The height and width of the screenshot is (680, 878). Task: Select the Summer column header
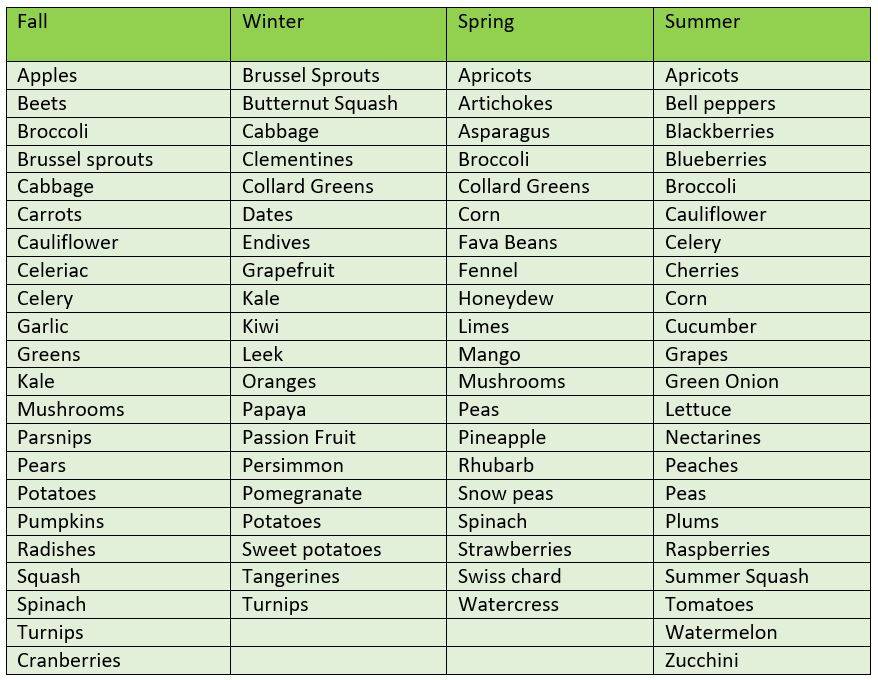click(x=762, y=35)
